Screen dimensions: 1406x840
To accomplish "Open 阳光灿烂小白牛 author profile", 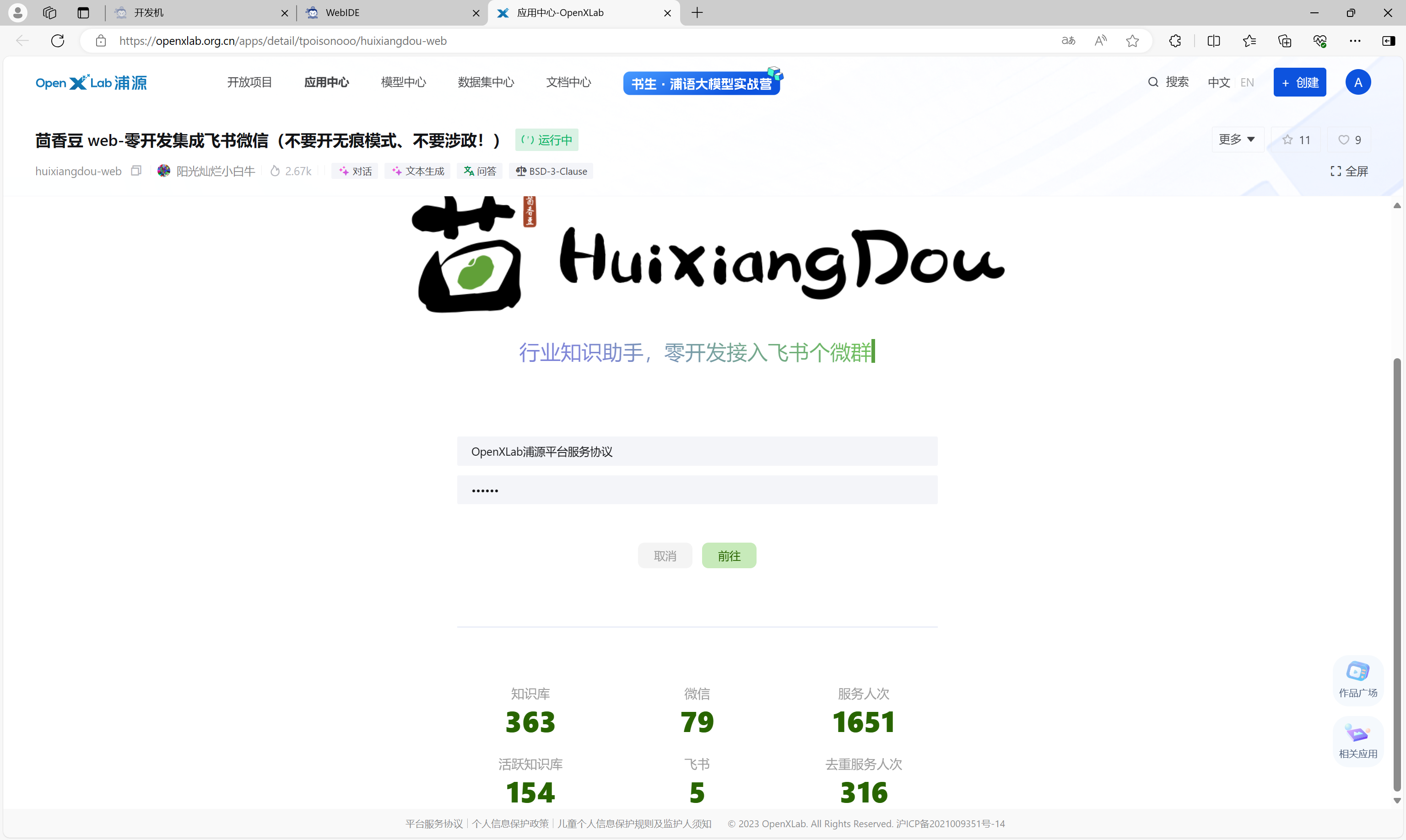I will (207, 171).
